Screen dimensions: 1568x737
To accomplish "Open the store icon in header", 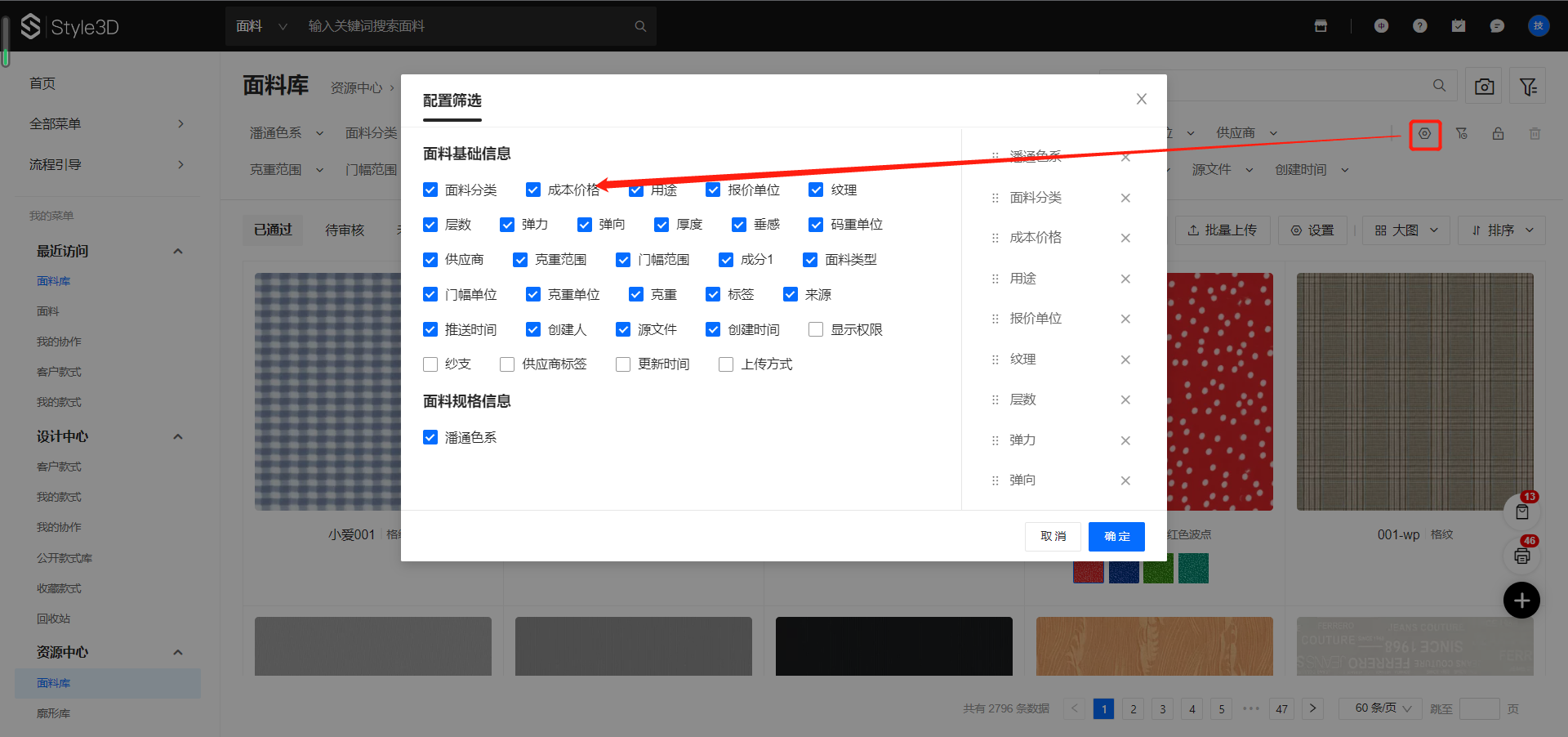I will coord(1321,26).
